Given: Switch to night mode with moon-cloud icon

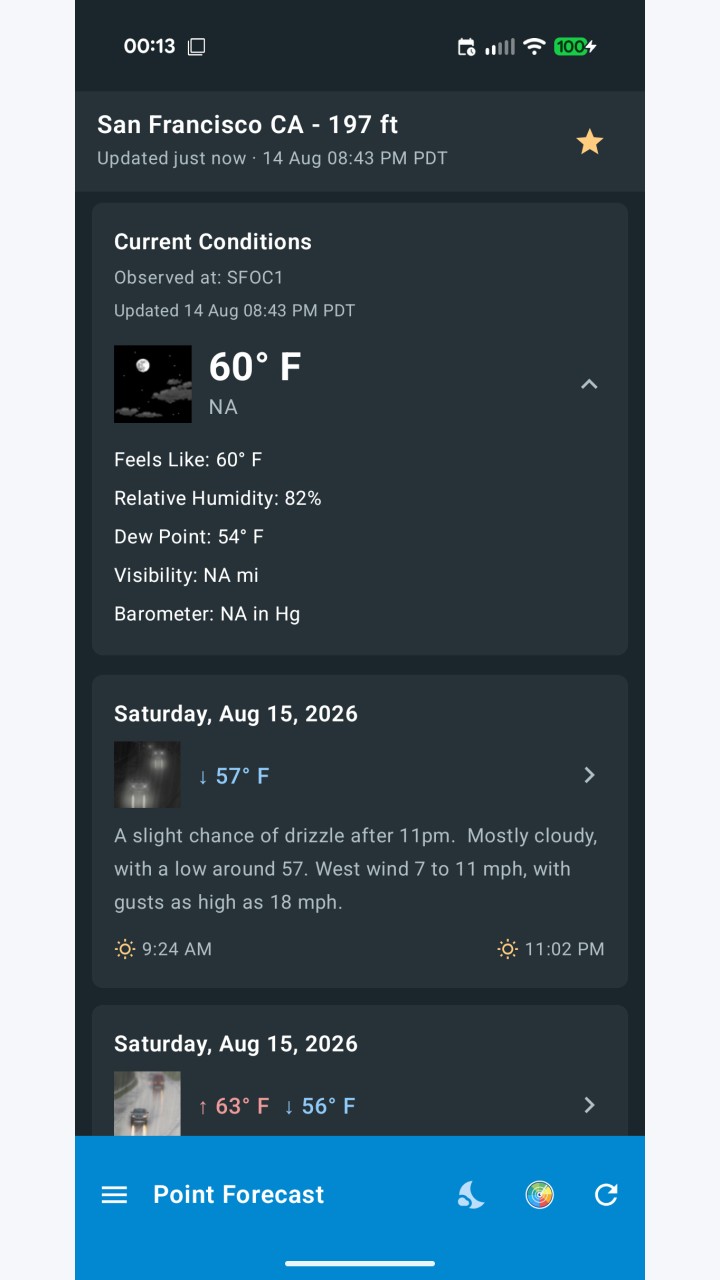Looking at the screenshot, I should (x=471, y=1195).
